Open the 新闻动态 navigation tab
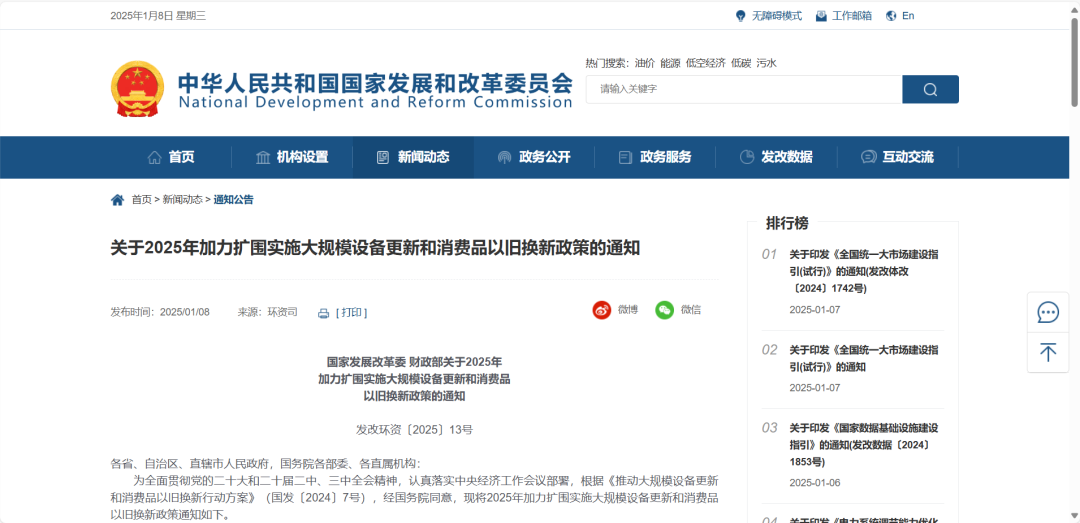Viewport: 1080px width, 523px height. [x=413, y=157]
